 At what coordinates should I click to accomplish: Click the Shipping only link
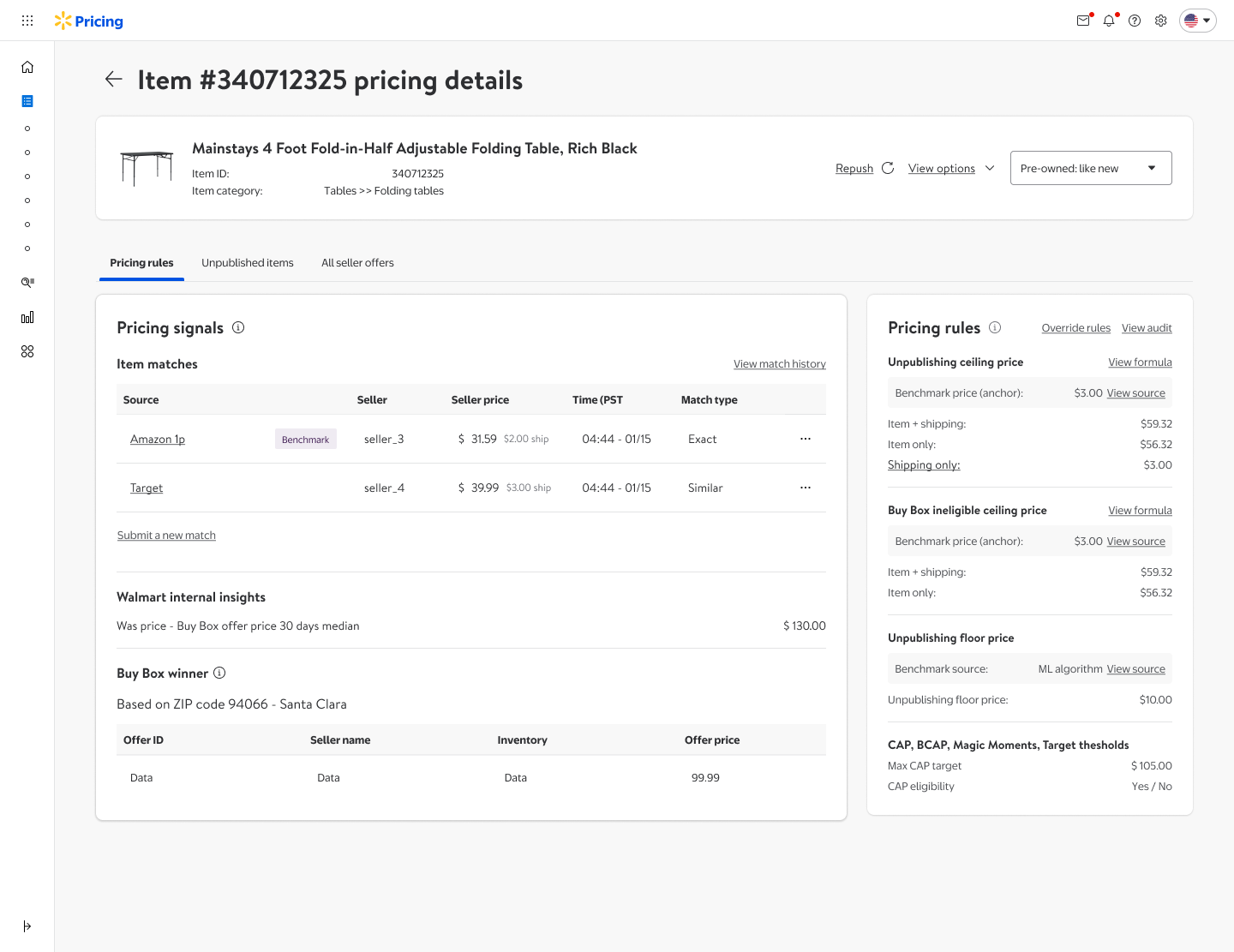tap(924, 465)
